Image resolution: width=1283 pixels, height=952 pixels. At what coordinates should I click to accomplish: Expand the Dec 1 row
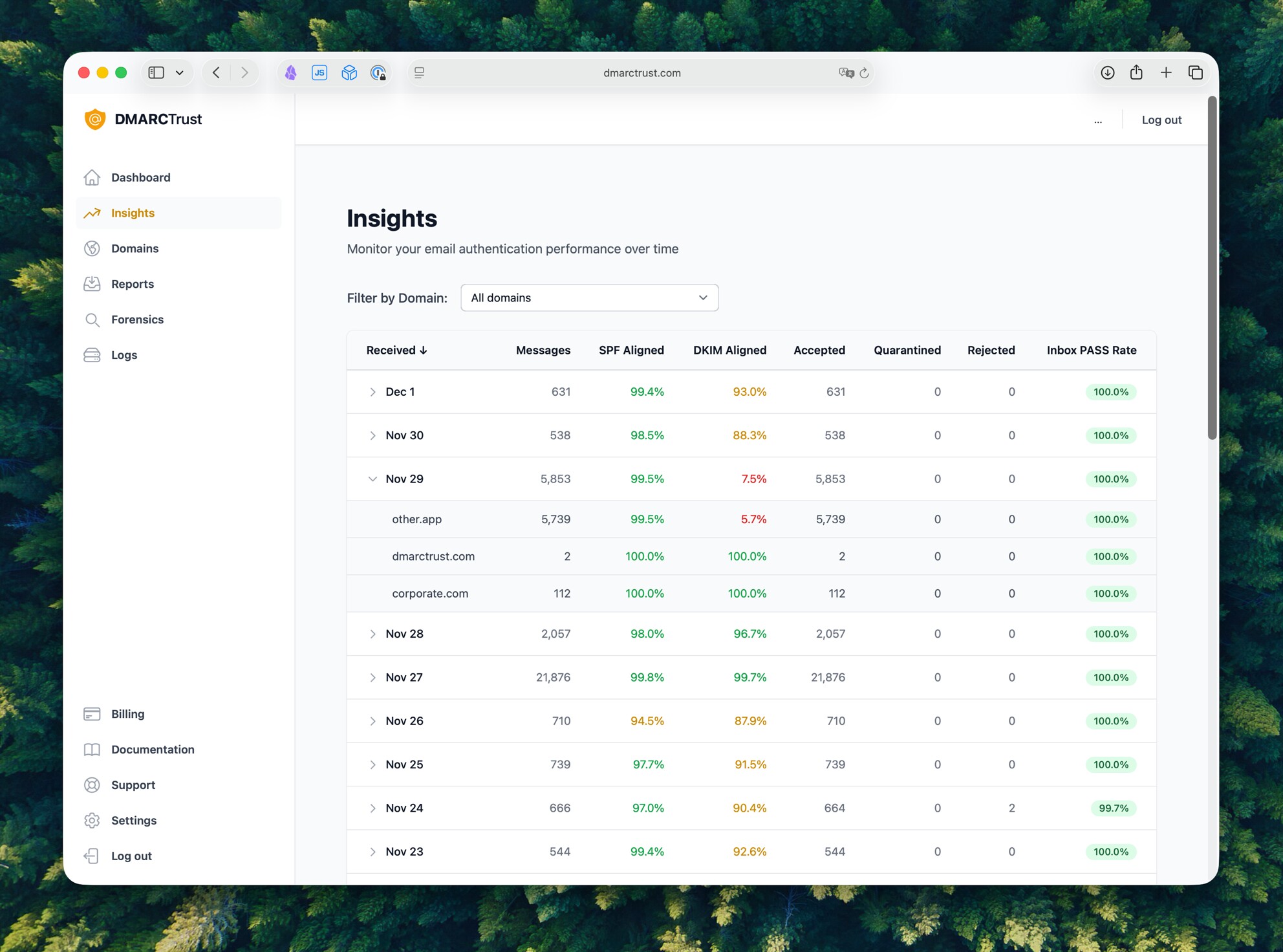tap(372, 392)
